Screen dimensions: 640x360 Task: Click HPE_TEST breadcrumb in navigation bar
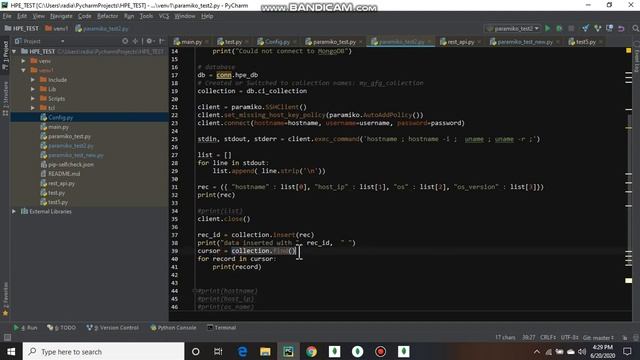[x=22, y=29]
